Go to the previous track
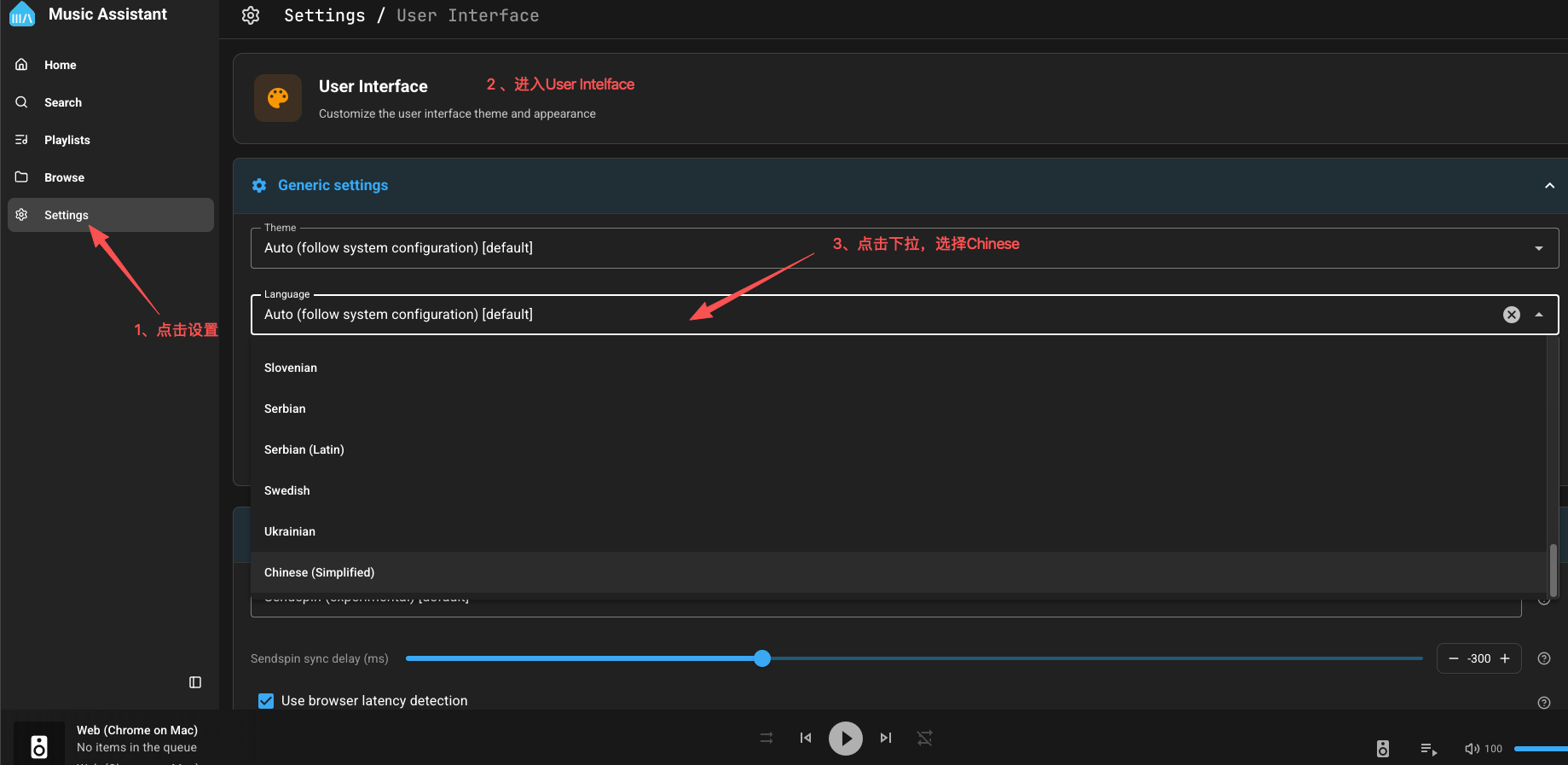Viewport: 1568px width, 765px height. pos(805,739)
